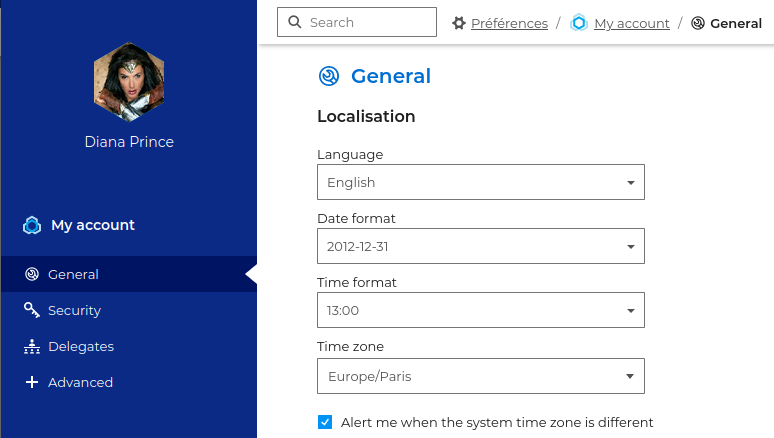Open the Delegates section

(80, 347)
